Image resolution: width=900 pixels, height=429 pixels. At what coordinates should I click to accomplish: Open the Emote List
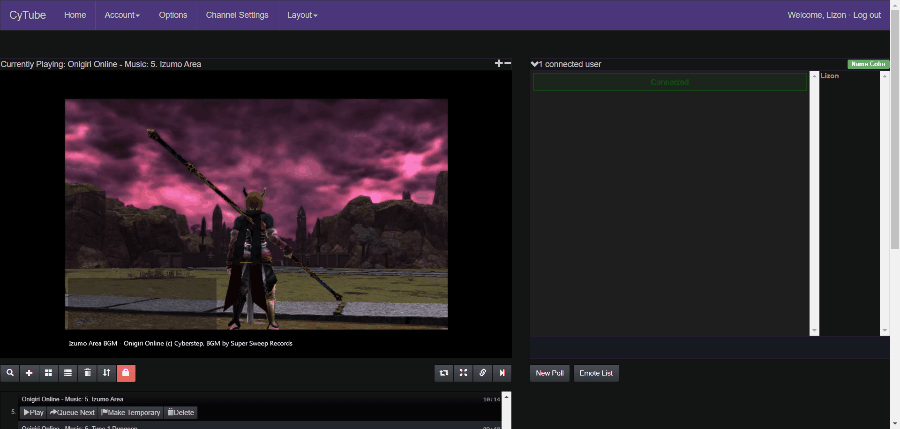[x=596, y=373]
